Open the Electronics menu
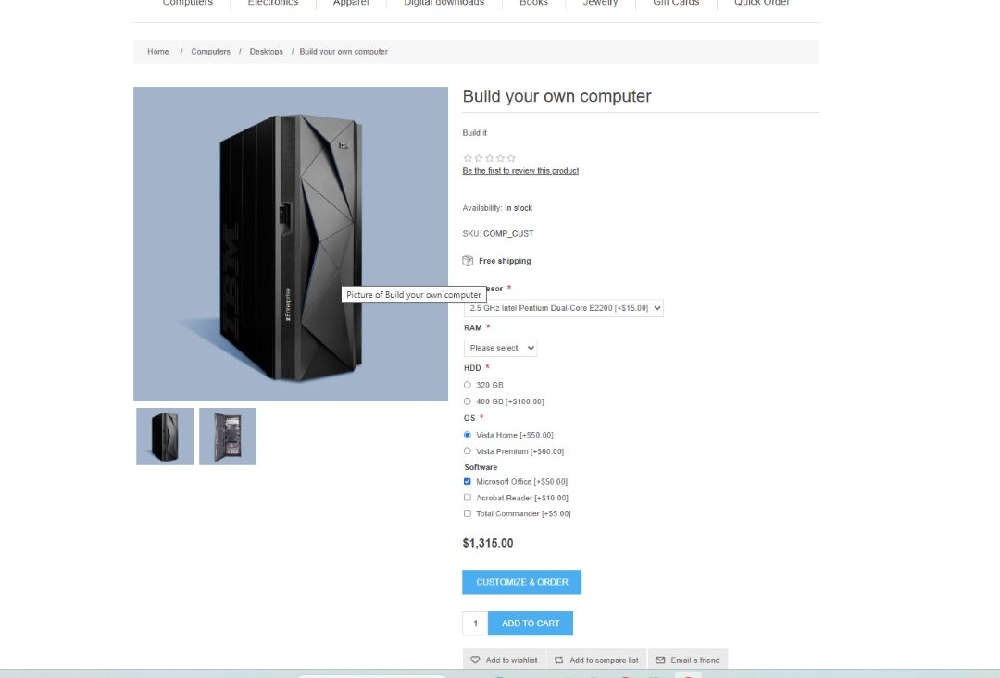Image resolution: width=1000 pixels, height=678 pixels. click(272, 3)
